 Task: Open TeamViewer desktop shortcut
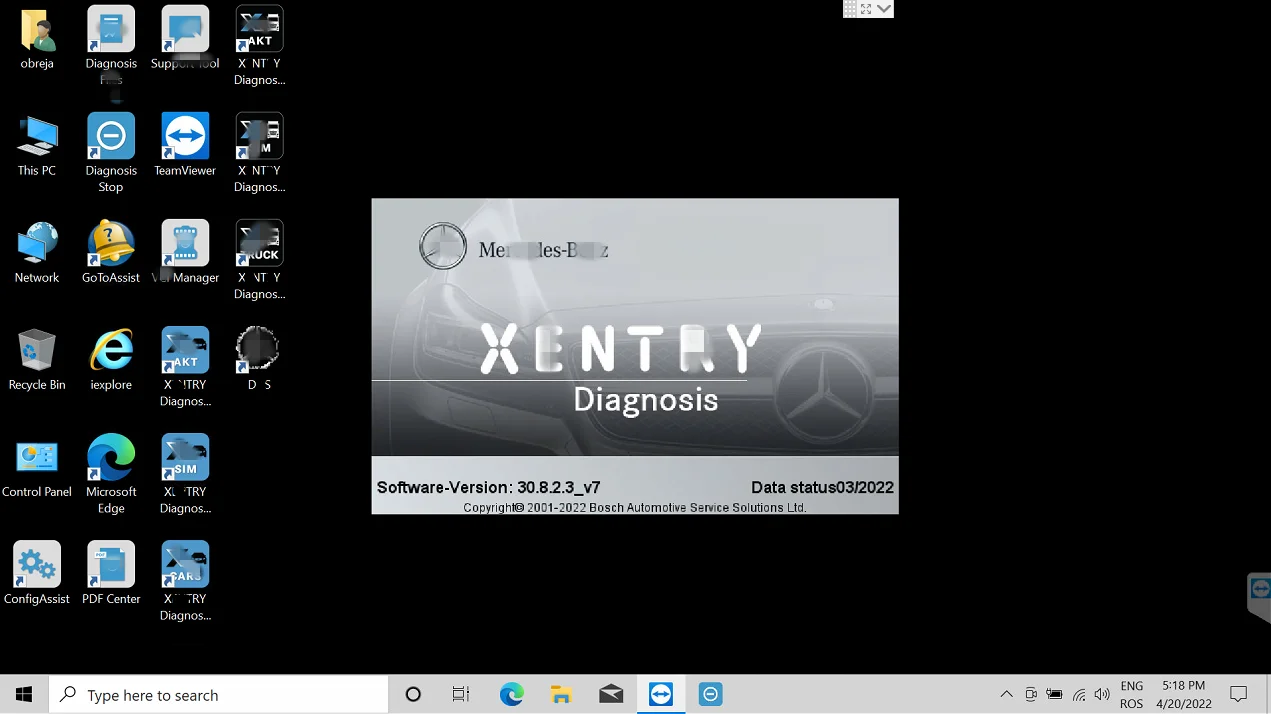(x=185, y=138)
